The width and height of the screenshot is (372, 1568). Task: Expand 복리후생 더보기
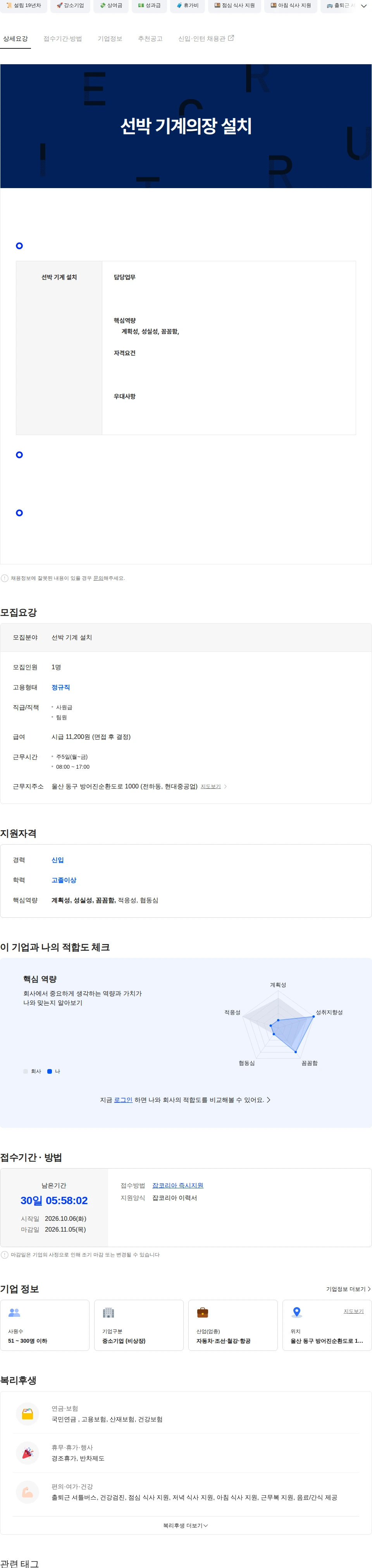(x=186, y=1525)
